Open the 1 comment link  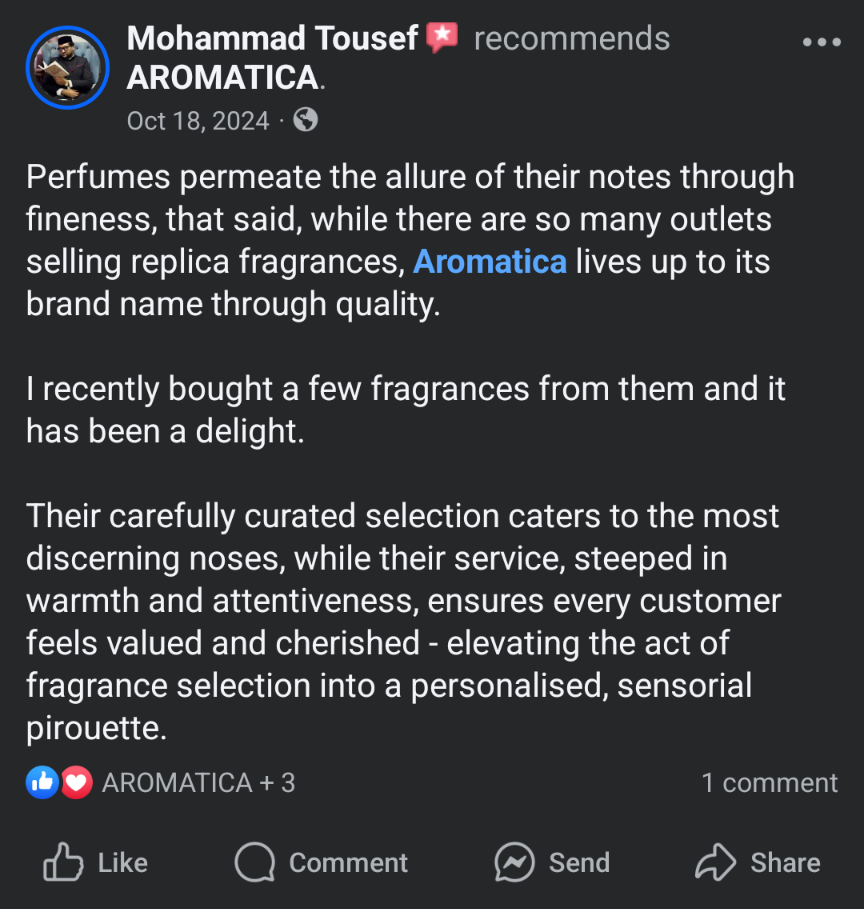(769, 783)
